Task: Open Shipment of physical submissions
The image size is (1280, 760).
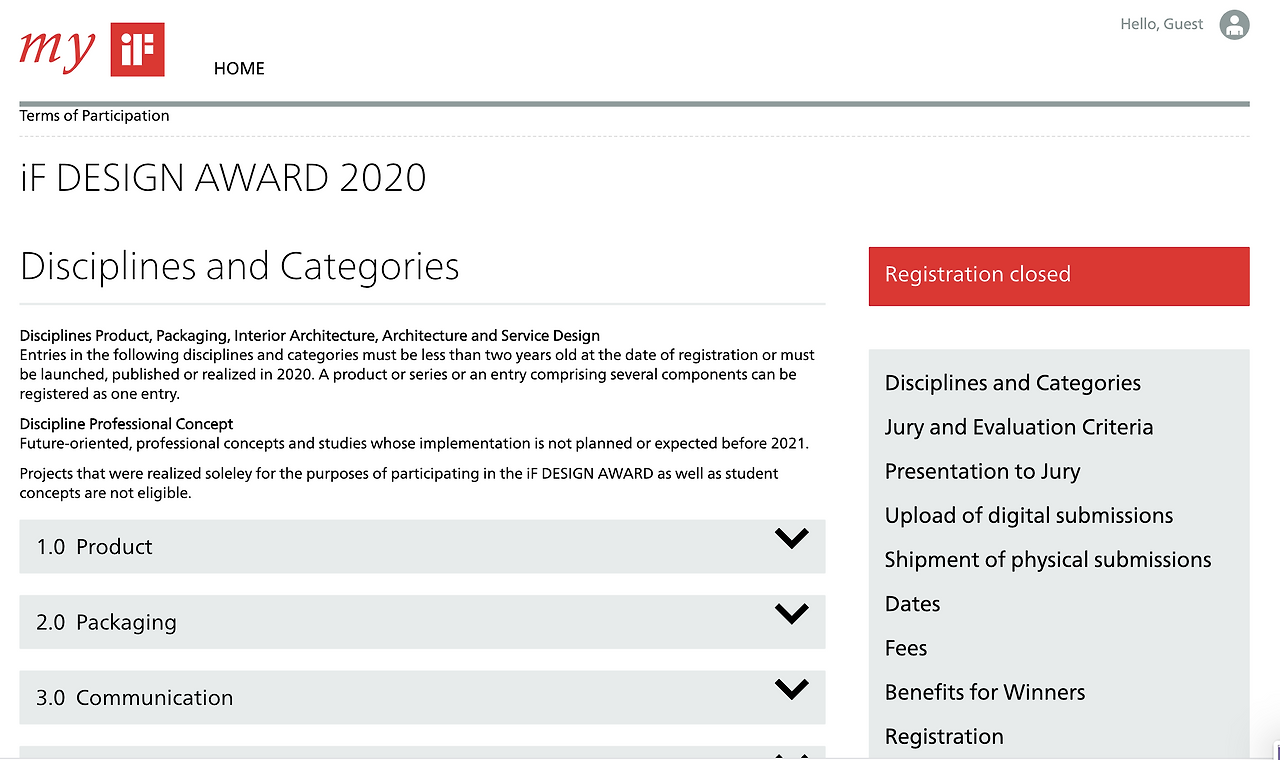Action: pos(1047,560)
